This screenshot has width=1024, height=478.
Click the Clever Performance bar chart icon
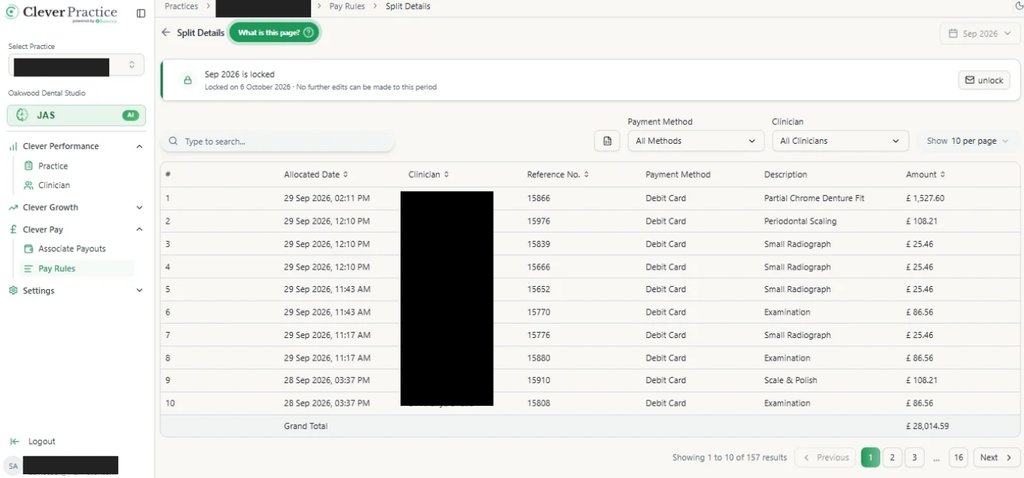pos(13,146)
